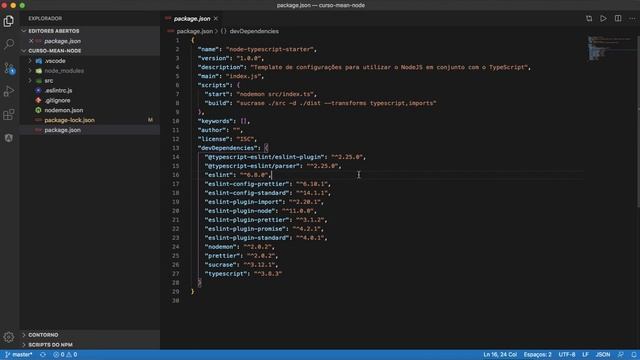Click the "build" script line

pyautogui.click(x=320, y=103)
